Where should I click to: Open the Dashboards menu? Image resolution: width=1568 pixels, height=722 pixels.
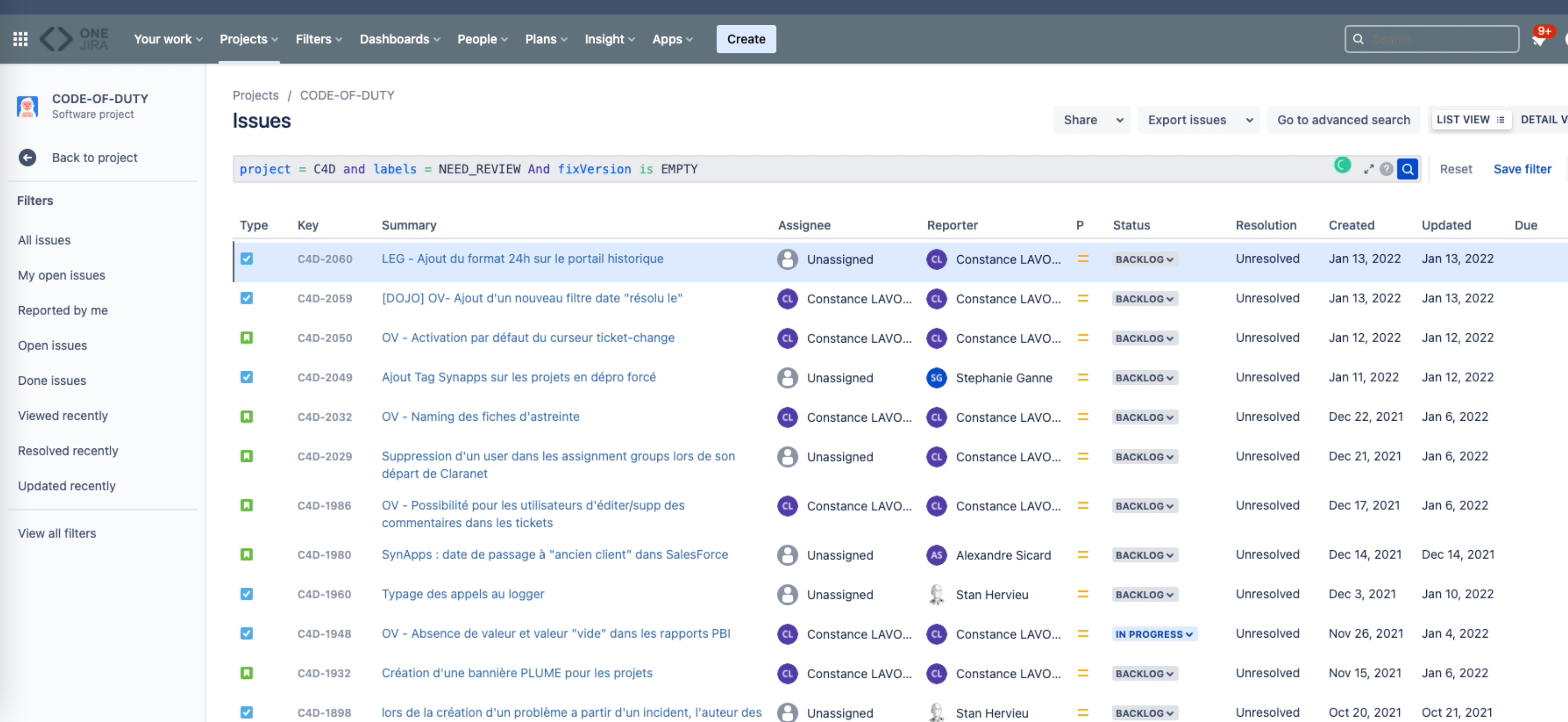[400, 39]
